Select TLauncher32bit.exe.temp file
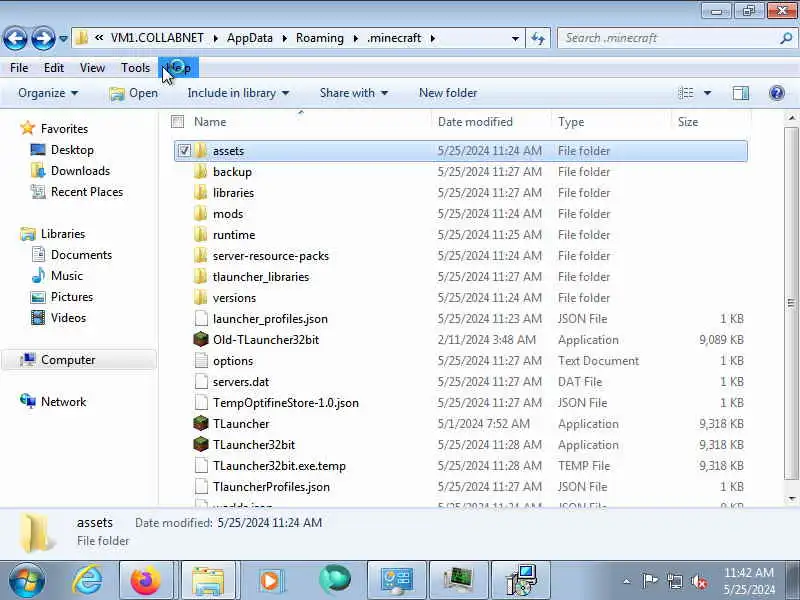This screenshot has height=600, width=800. pyautogui.click(x=279, y=466)
